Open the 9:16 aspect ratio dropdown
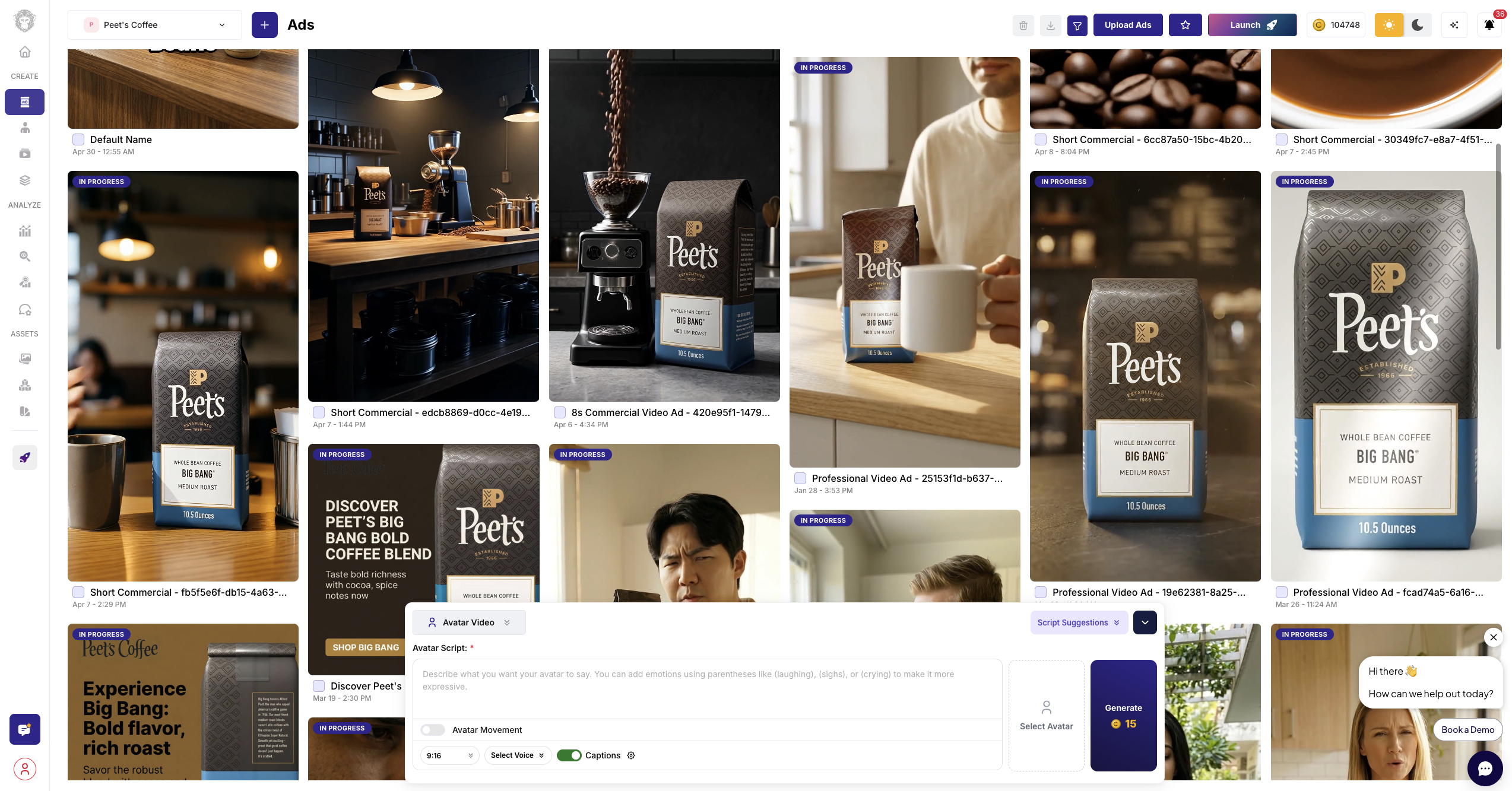Screen dimensions: 1512x791 449,755
